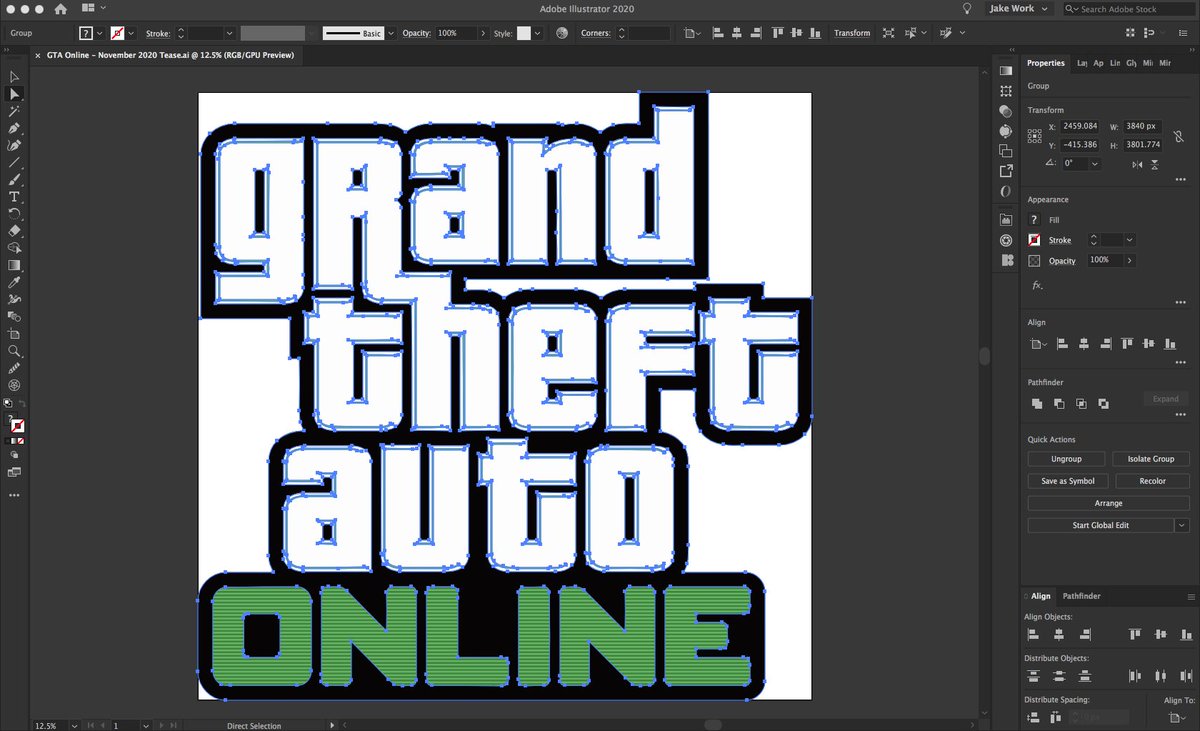Screen dimensions: 1200x731
Task: Select the Pen tool
Action: pyautogui.click(x=14, y=128)
